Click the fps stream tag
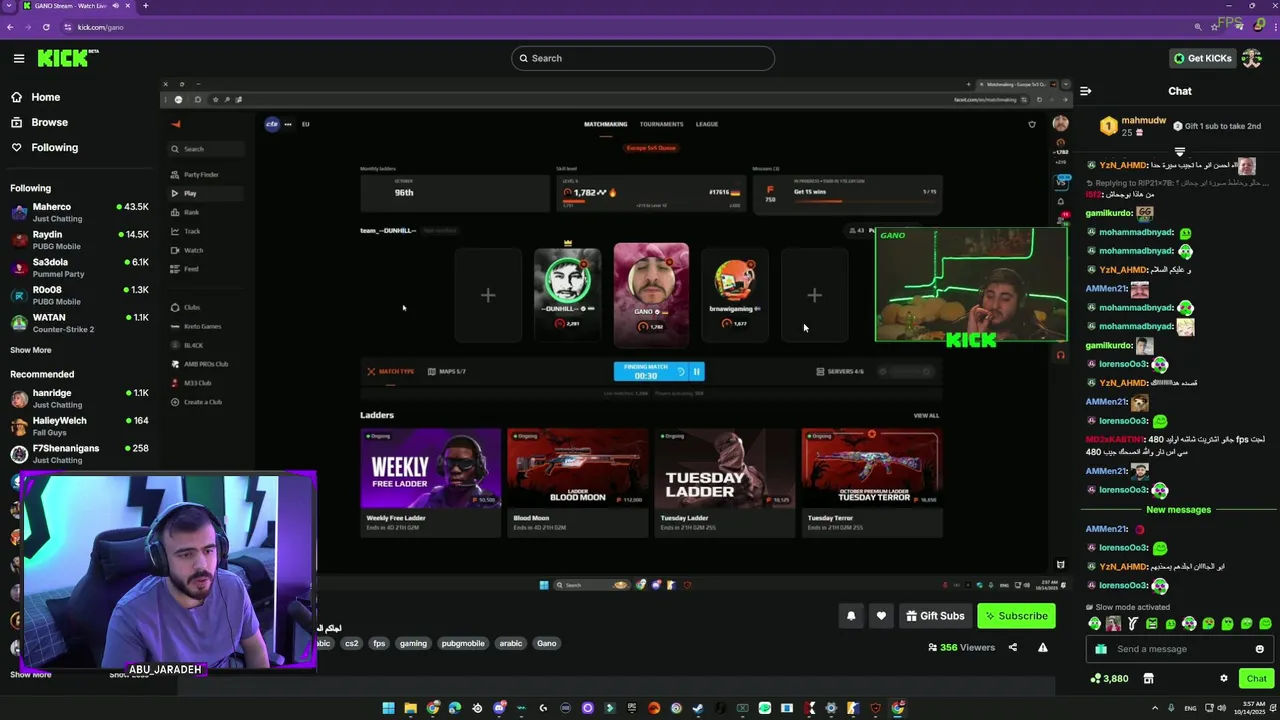 pos(379,643)
